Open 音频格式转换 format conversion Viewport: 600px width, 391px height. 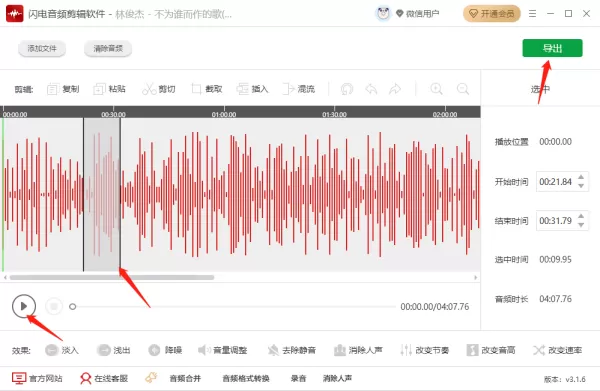[x=246, y=378]
